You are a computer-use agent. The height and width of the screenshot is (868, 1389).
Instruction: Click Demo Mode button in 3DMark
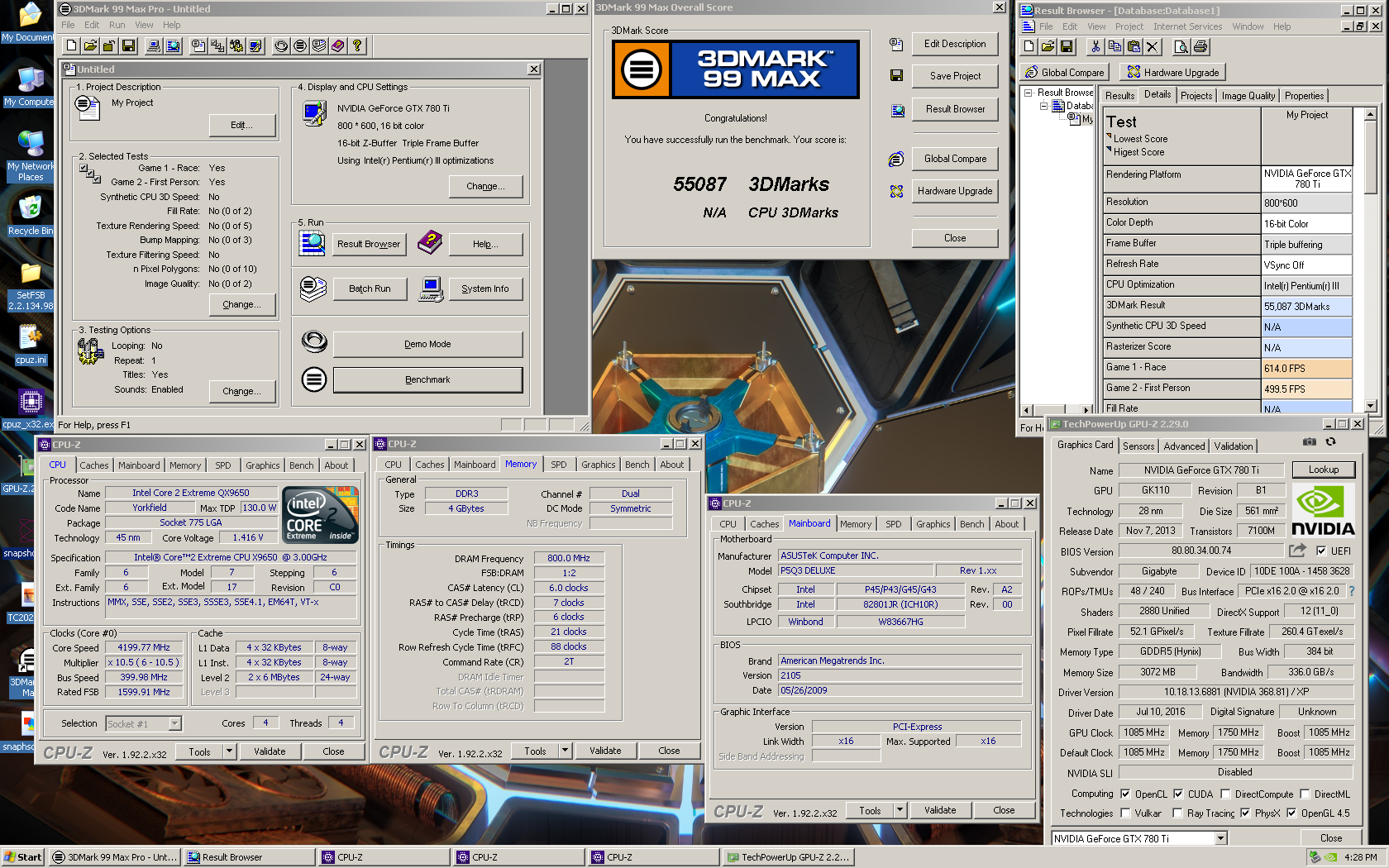[x=427, y=344]
